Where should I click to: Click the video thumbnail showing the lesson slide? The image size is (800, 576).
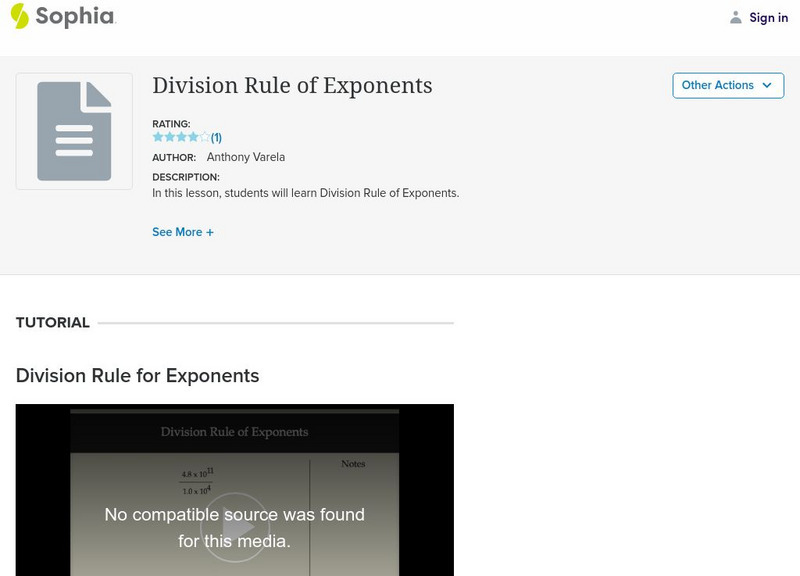[234, 480]
